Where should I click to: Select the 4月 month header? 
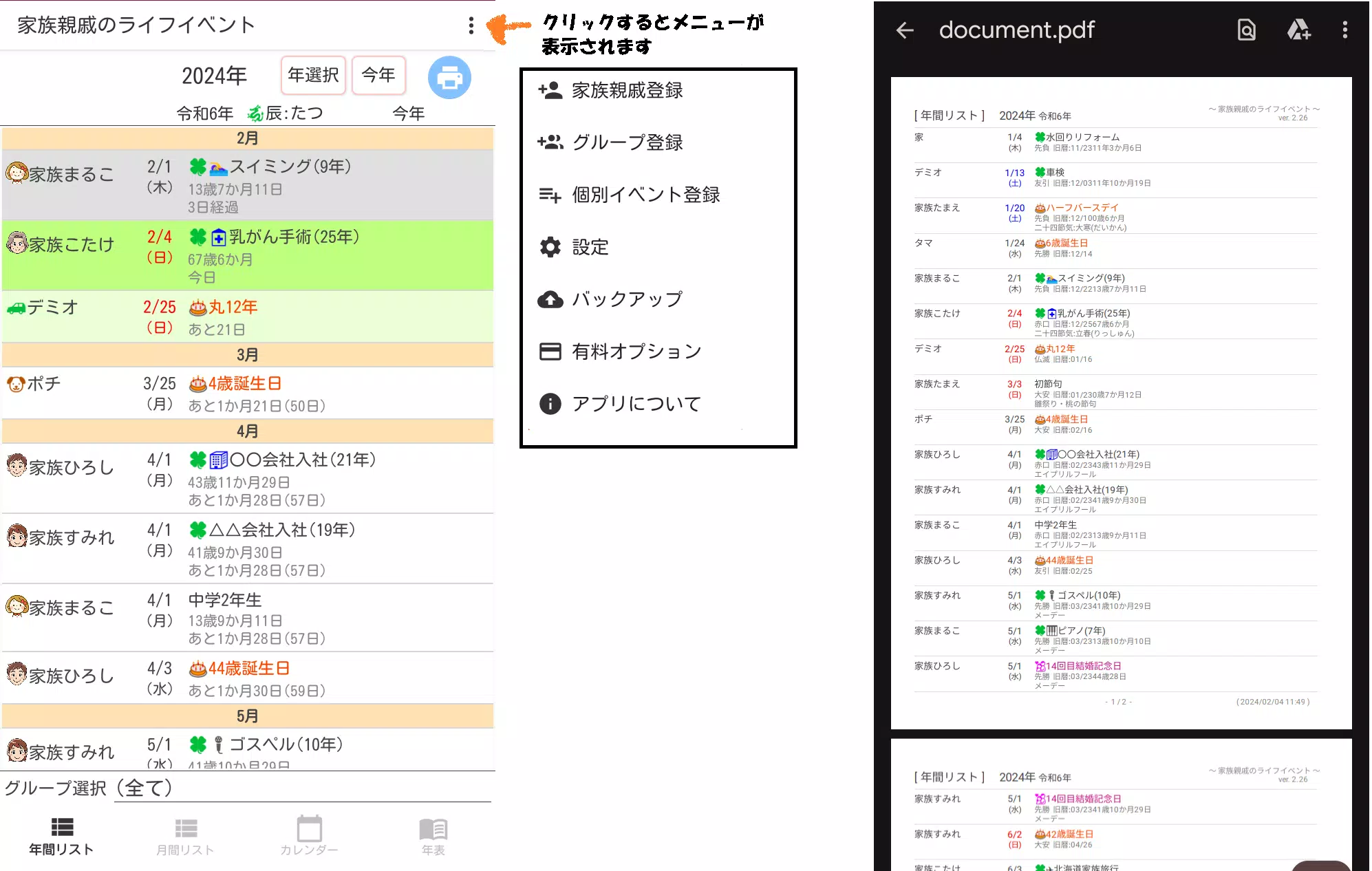point(248,431)
